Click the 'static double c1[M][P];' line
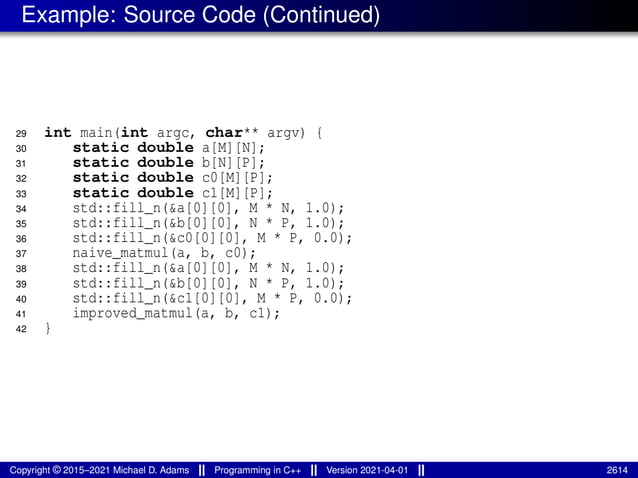 173,193
